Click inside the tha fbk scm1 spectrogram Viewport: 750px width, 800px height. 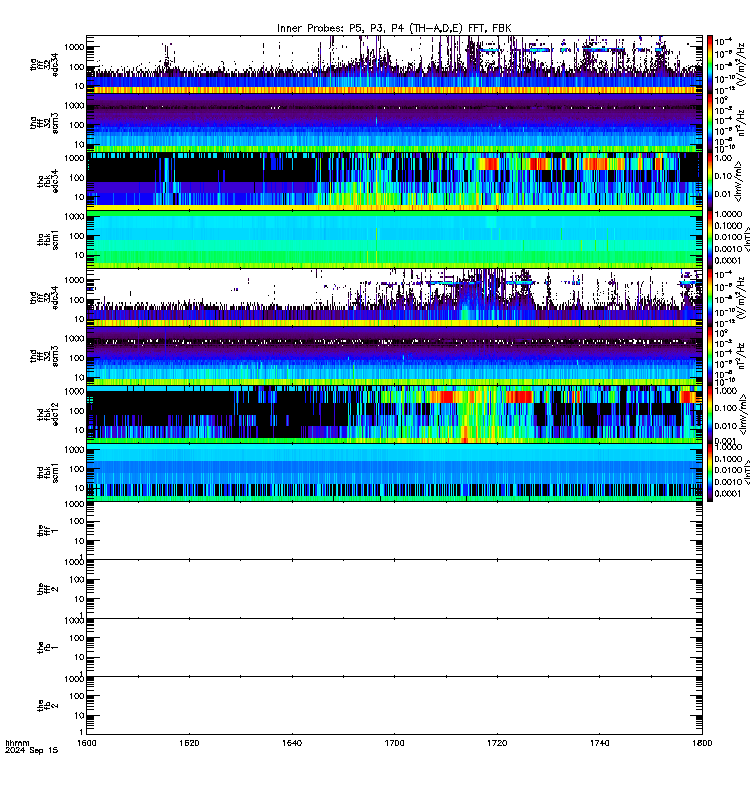tap(394, 239)
